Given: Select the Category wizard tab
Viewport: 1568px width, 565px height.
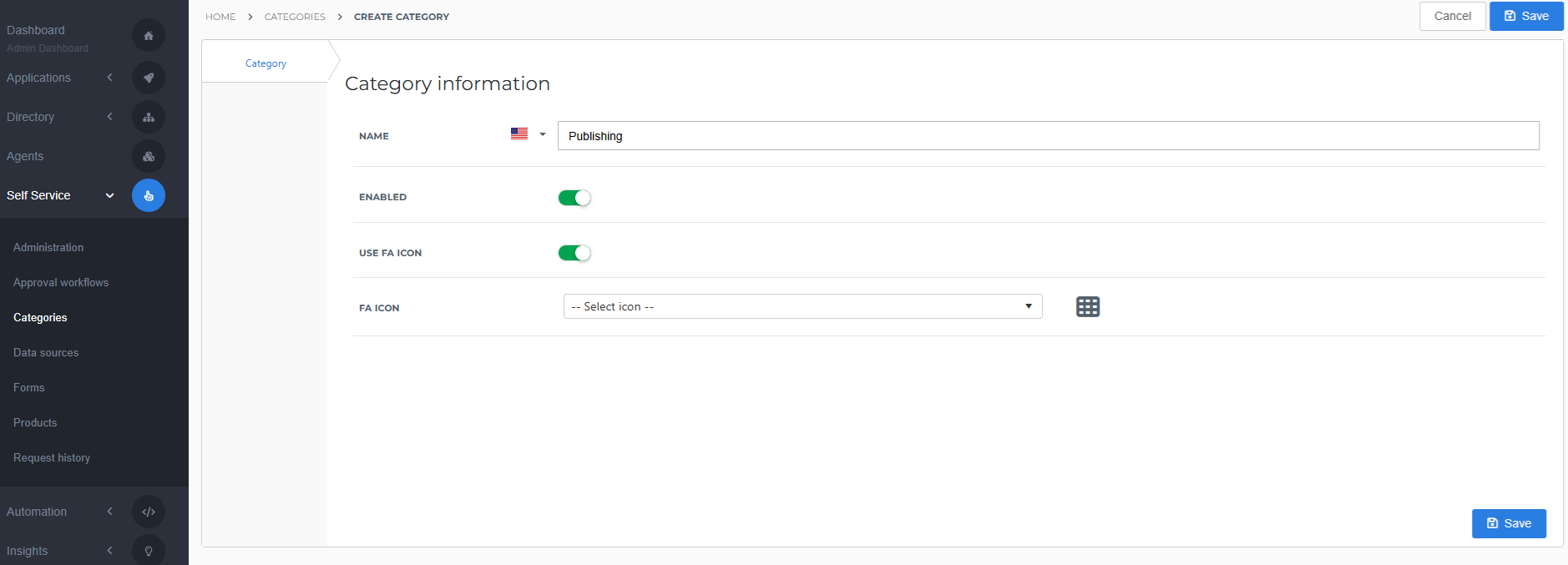Looking at the screenshot, I should tap(266, 63).
